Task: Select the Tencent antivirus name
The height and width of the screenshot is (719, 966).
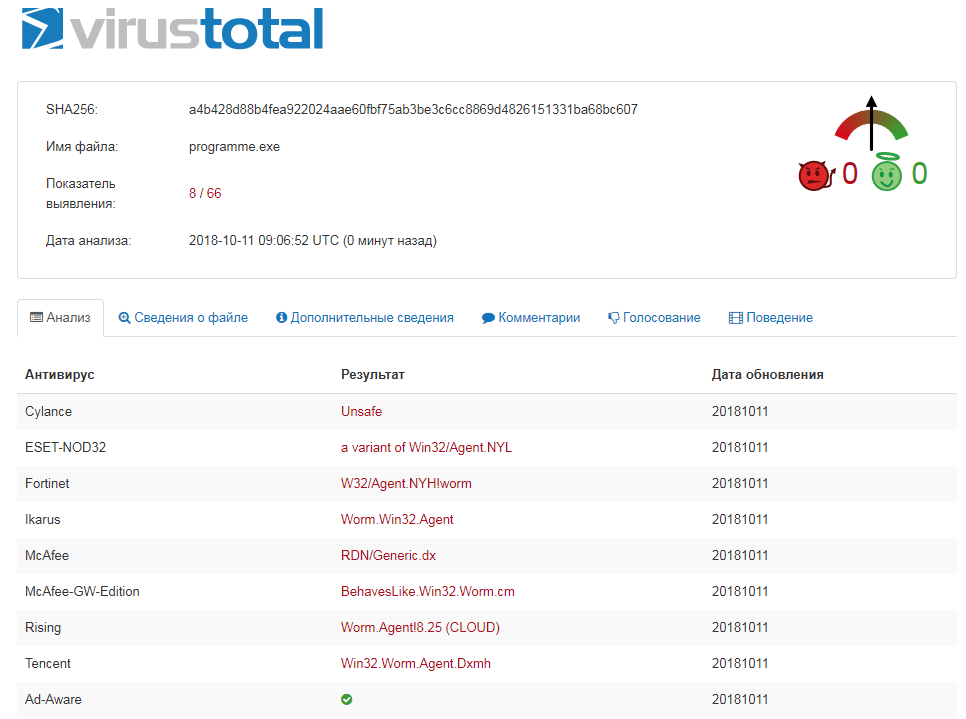Action: 47,664
